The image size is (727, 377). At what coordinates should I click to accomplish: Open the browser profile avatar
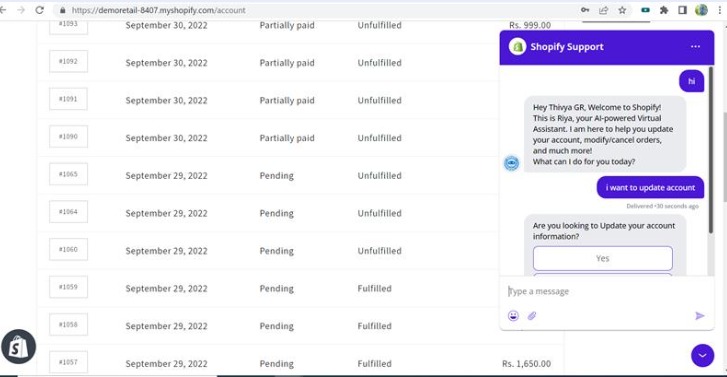click(x=701, y=10)
